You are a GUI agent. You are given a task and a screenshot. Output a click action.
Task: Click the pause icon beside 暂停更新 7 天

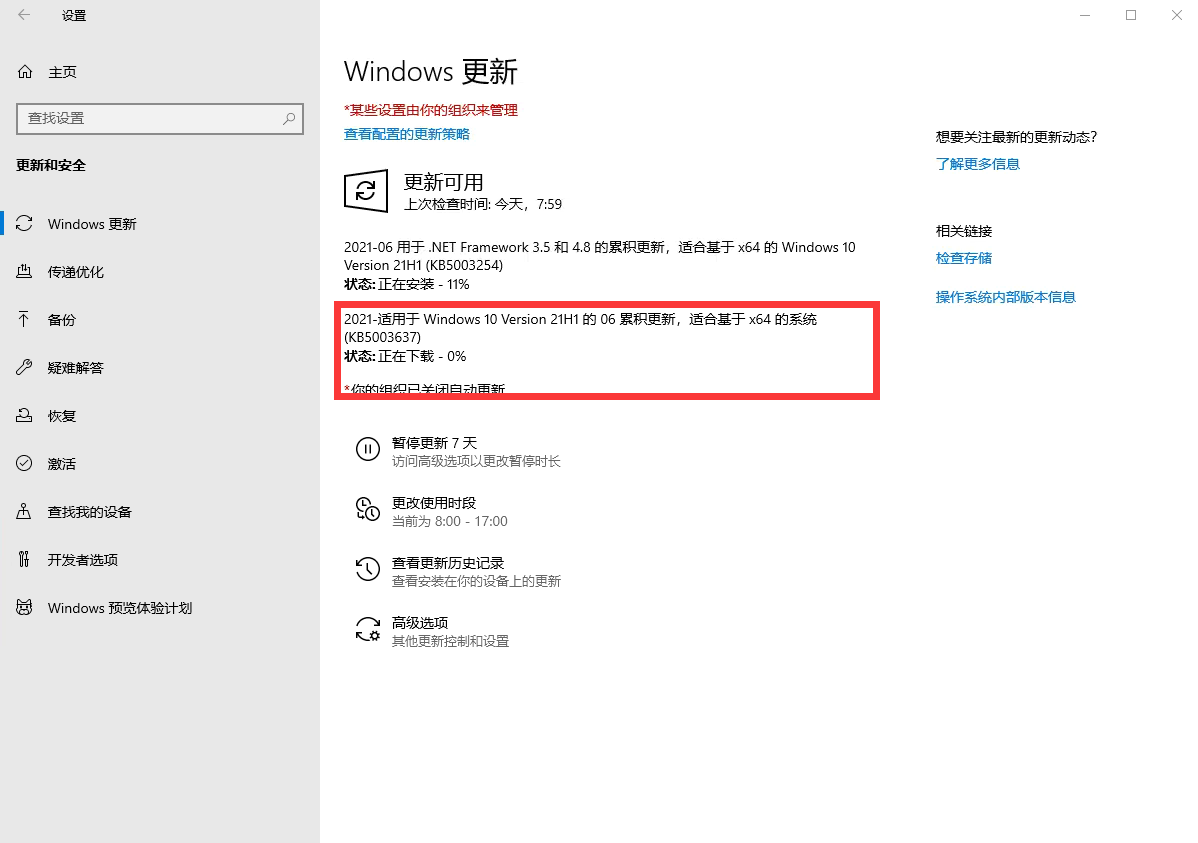coord(368,450)
